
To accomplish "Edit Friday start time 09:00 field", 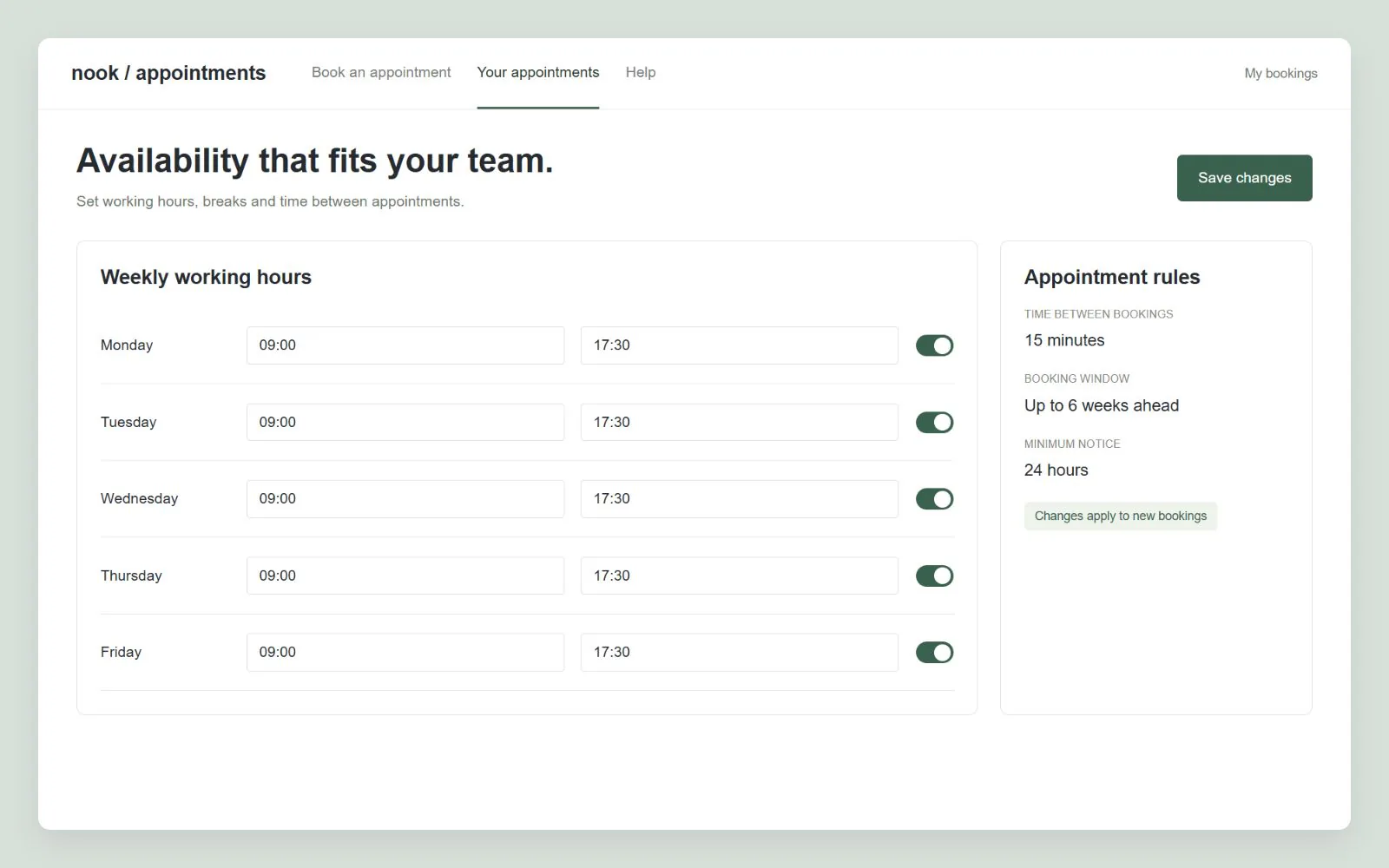I will pos(405,653).
